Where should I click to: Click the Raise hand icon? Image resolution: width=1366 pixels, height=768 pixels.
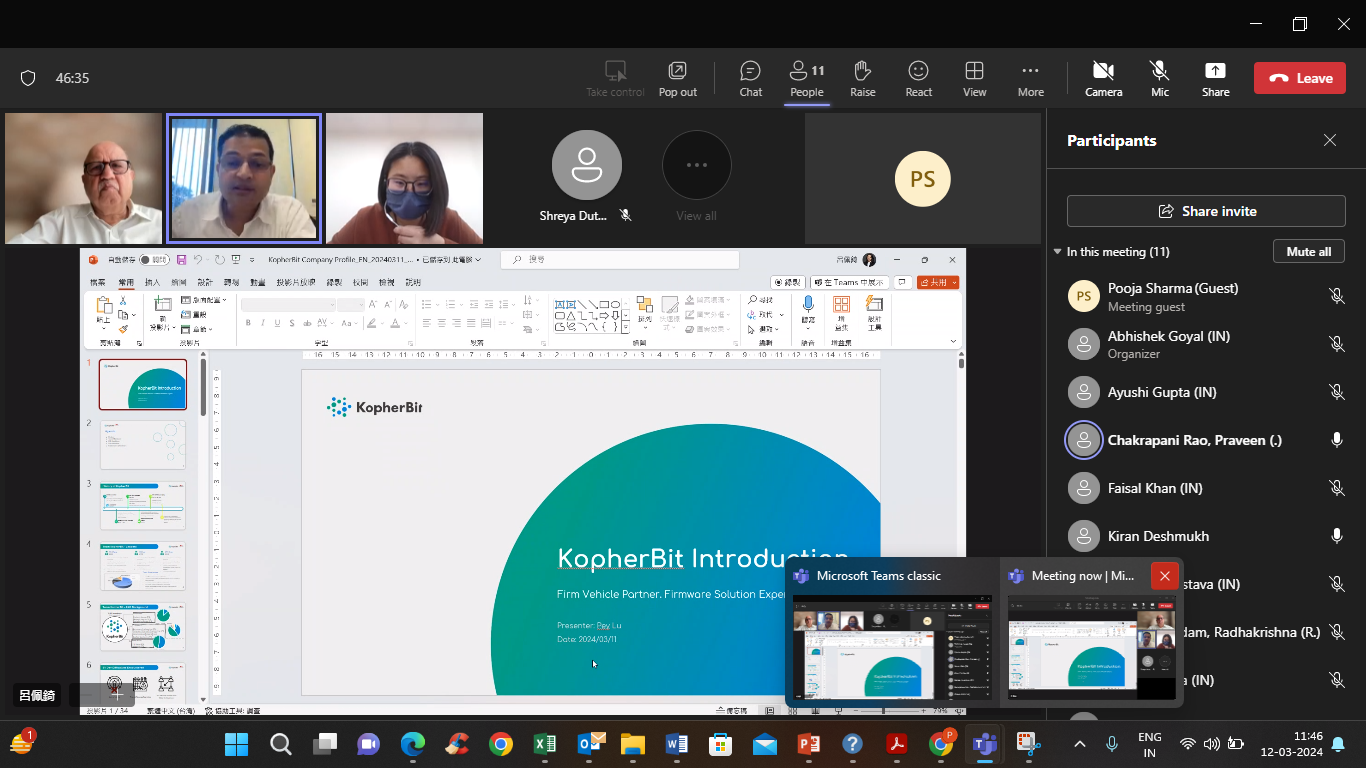[x=862, y=78]
